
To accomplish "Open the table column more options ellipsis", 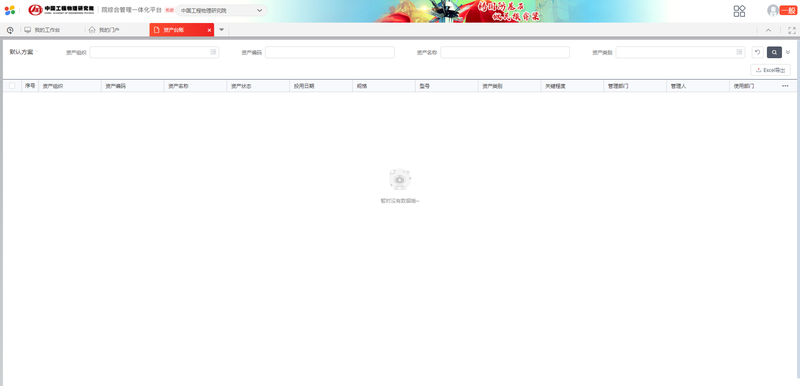I will tap(785, 86).
